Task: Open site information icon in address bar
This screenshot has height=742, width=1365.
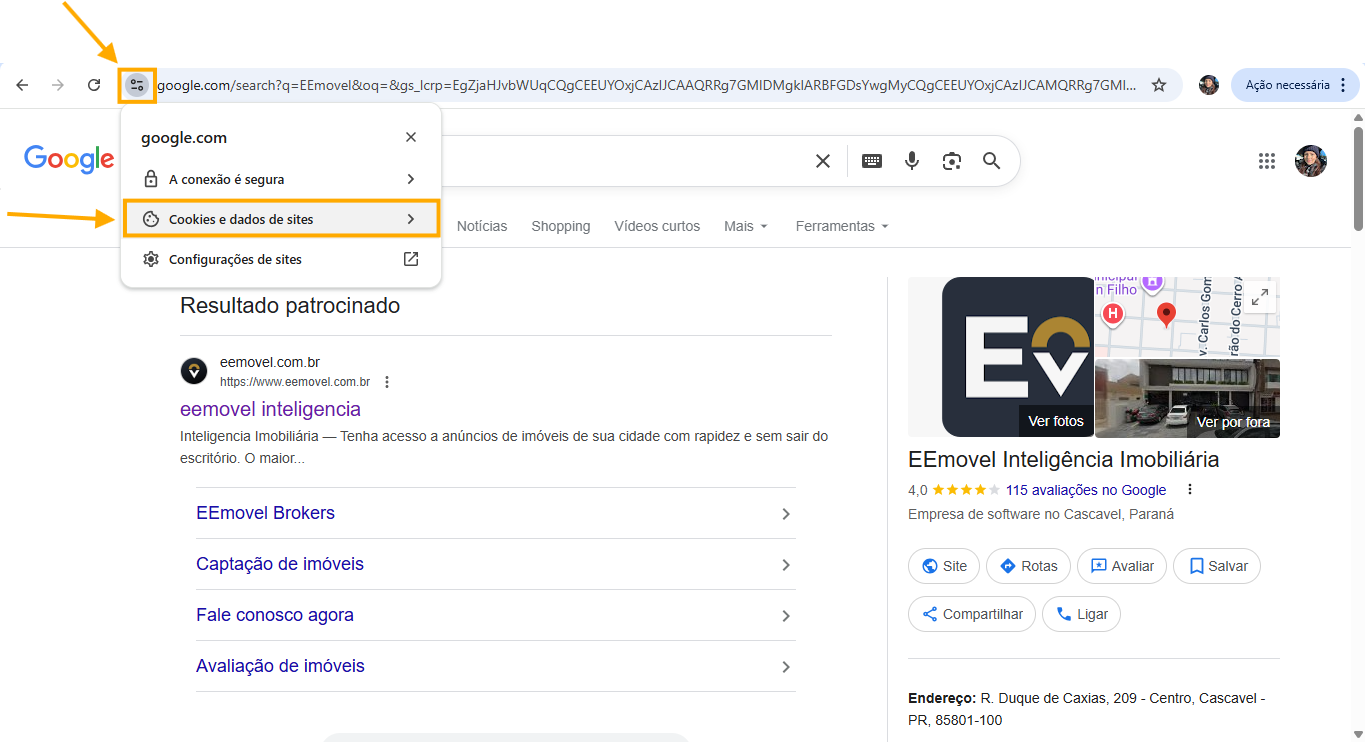Action: click(137, 85)
